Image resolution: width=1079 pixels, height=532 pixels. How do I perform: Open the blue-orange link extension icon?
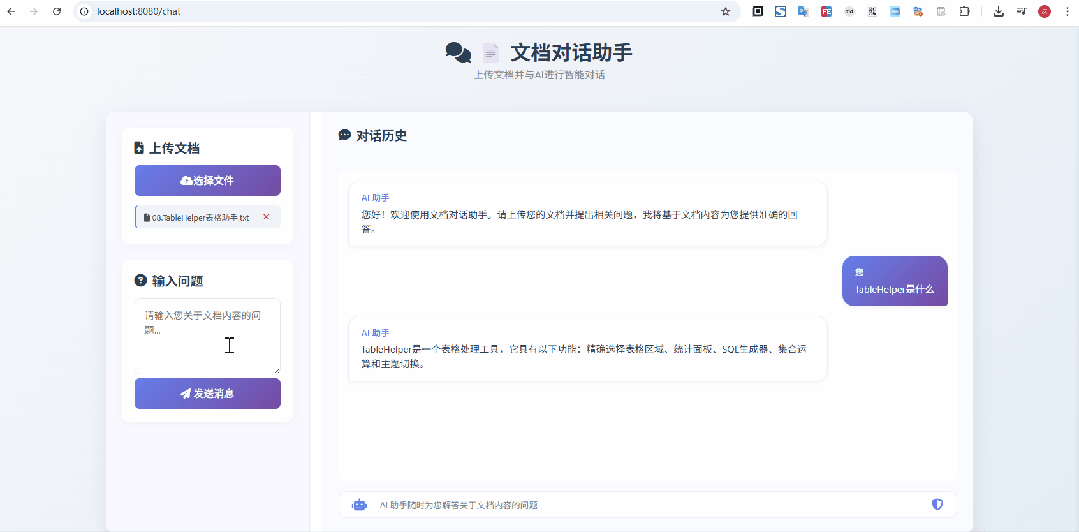[x=917, y=12]
